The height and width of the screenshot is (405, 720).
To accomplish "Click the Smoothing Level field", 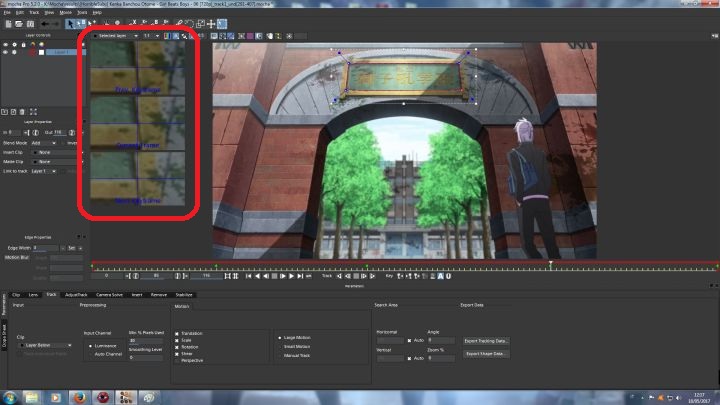I will tap(146, 357).
